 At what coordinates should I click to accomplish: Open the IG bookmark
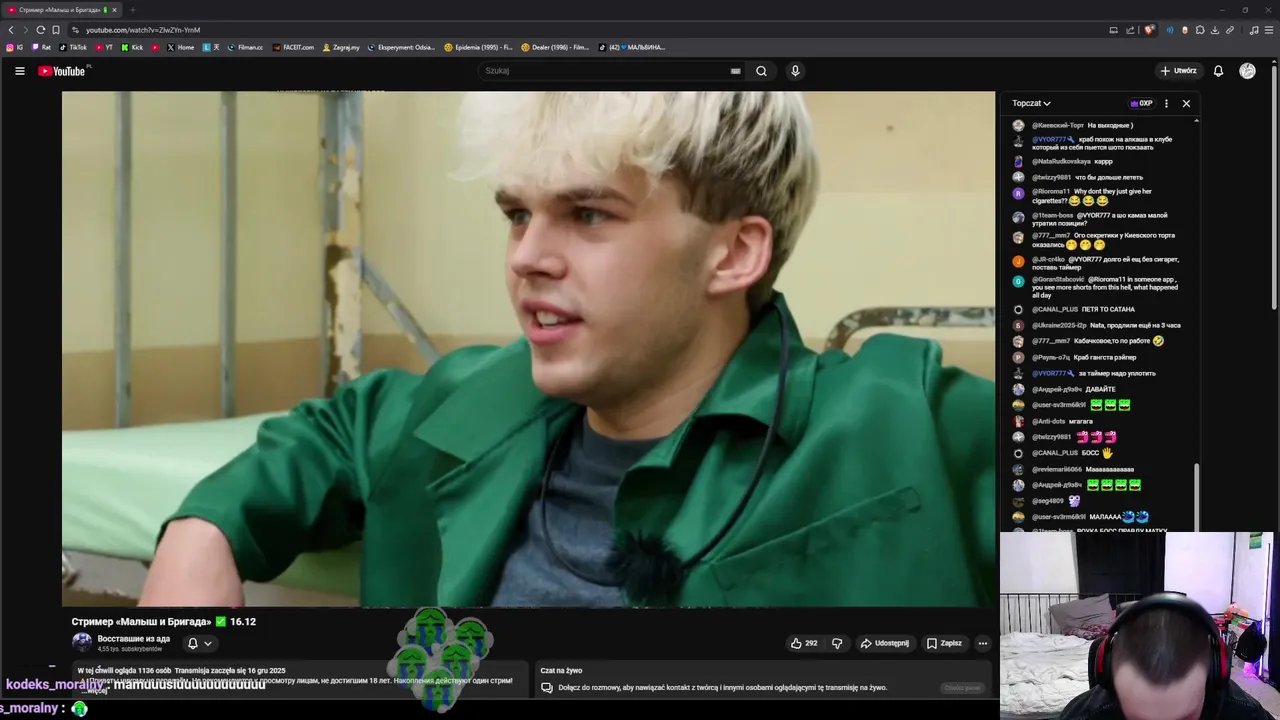tap(15, 47)
